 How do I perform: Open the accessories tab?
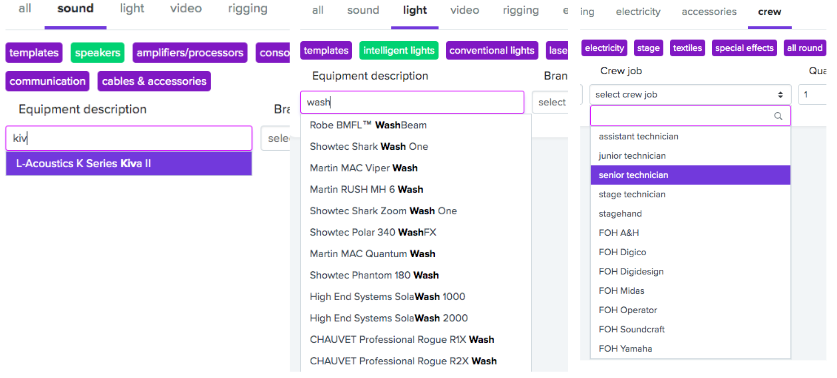(x=709, y=12)
